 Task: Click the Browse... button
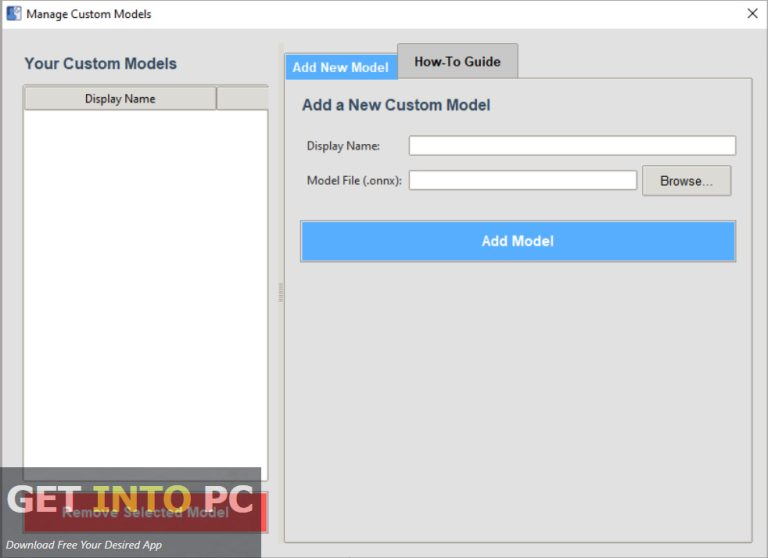click(686, 181)
